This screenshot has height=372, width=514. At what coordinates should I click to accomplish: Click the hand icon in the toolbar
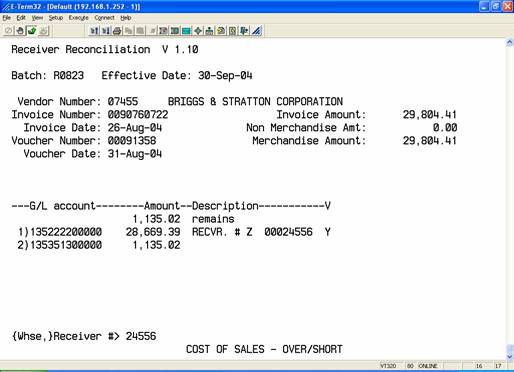[20, 31]
